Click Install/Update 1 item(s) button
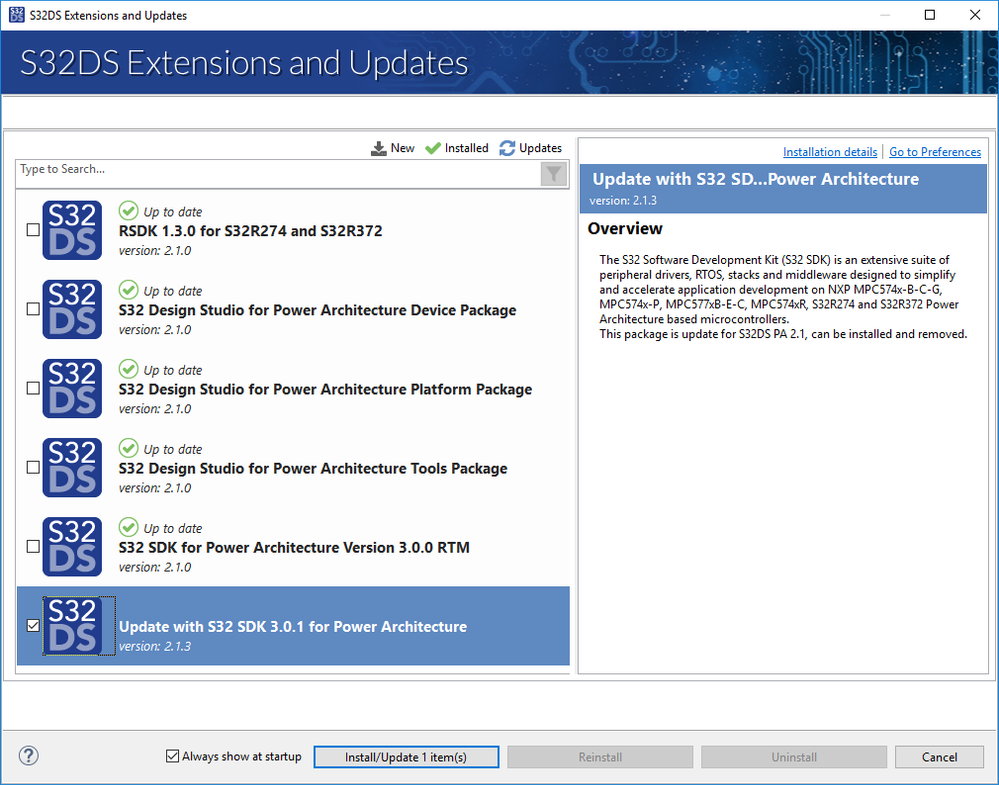 click(x=406, y=757)
